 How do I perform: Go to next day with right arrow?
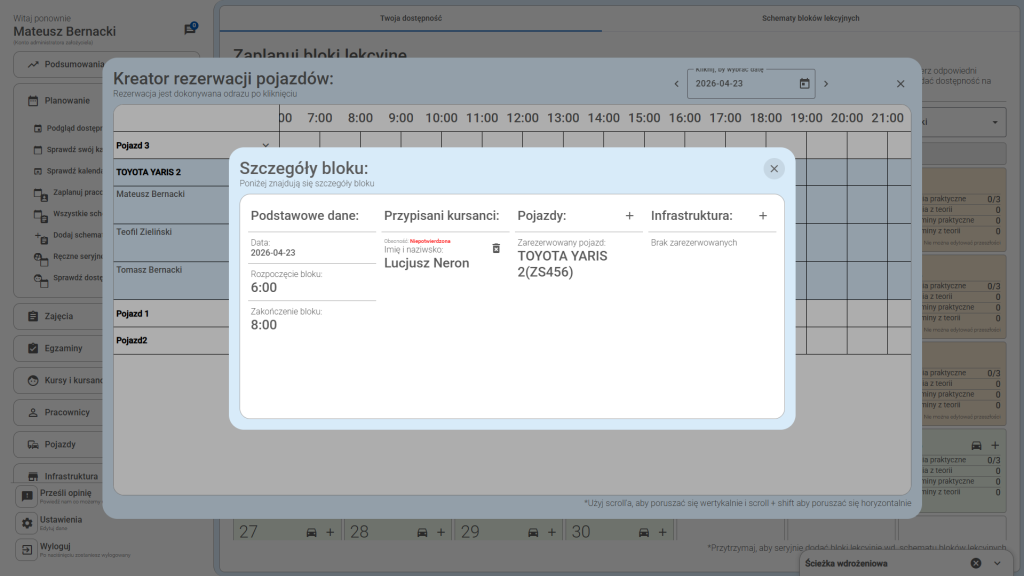click(826, 84)
